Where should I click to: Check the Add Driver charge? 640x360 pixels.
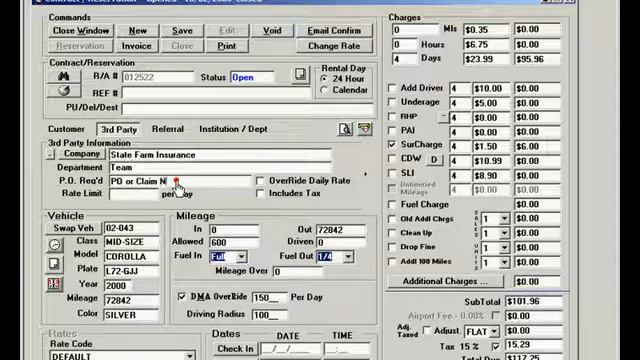[x=392, y=88]
